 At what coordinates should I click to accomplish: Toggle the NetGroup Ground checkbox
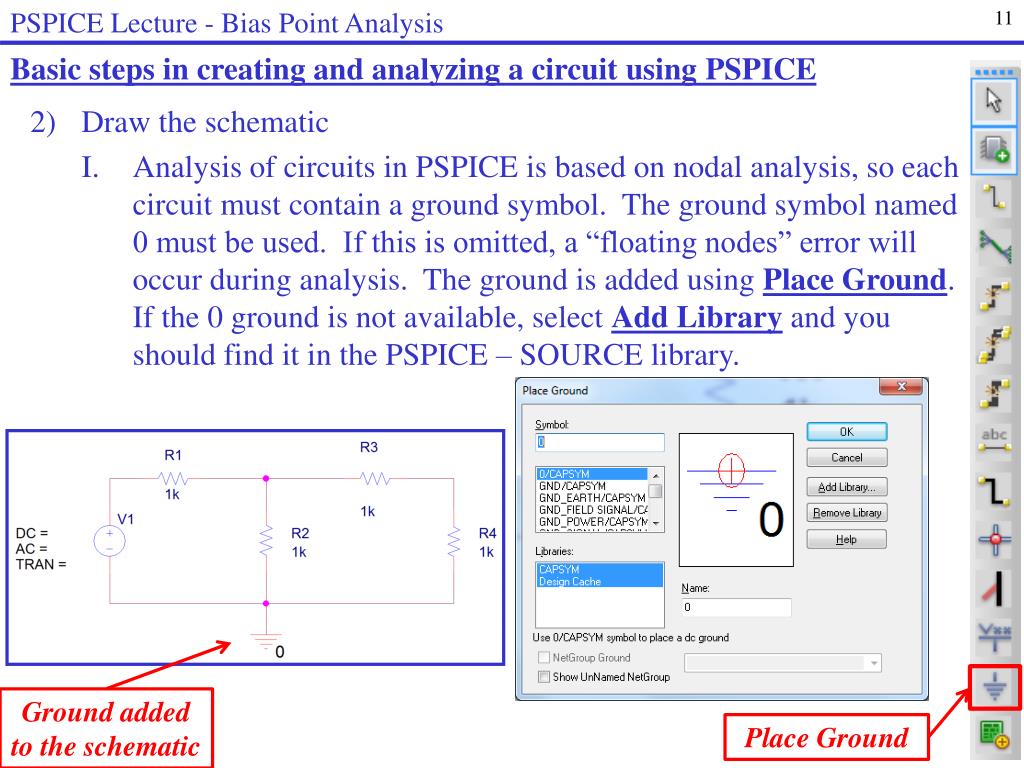(543, 658)
